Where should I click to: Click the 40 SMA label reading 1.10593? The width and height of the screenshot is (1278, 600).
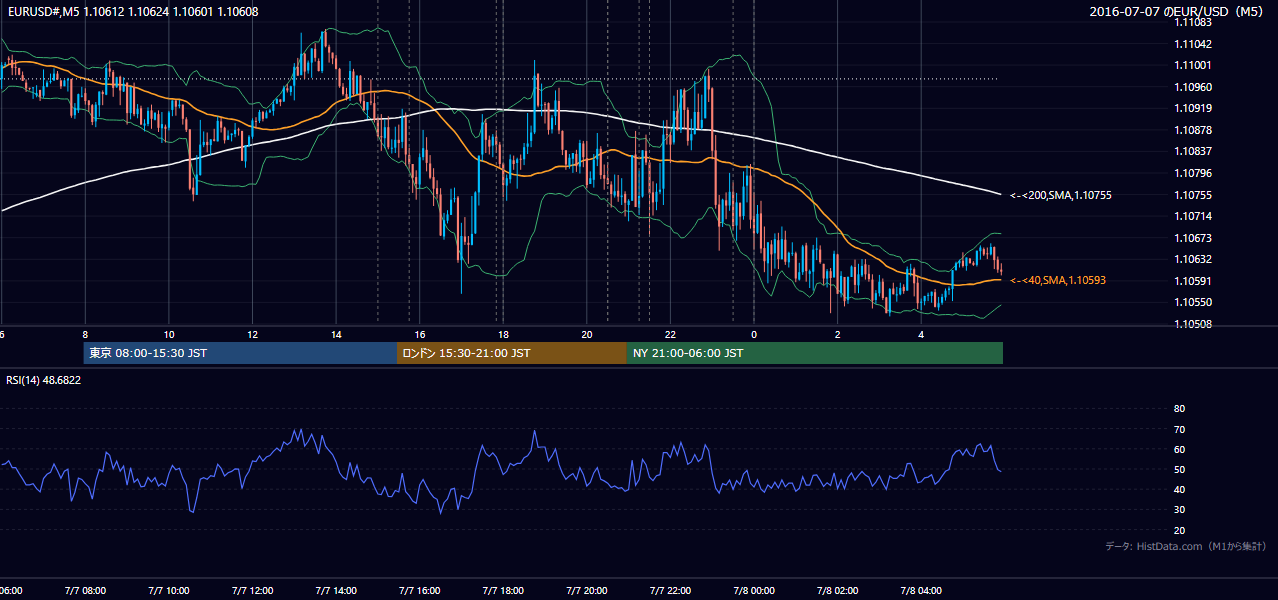(x=1057, y=280)
